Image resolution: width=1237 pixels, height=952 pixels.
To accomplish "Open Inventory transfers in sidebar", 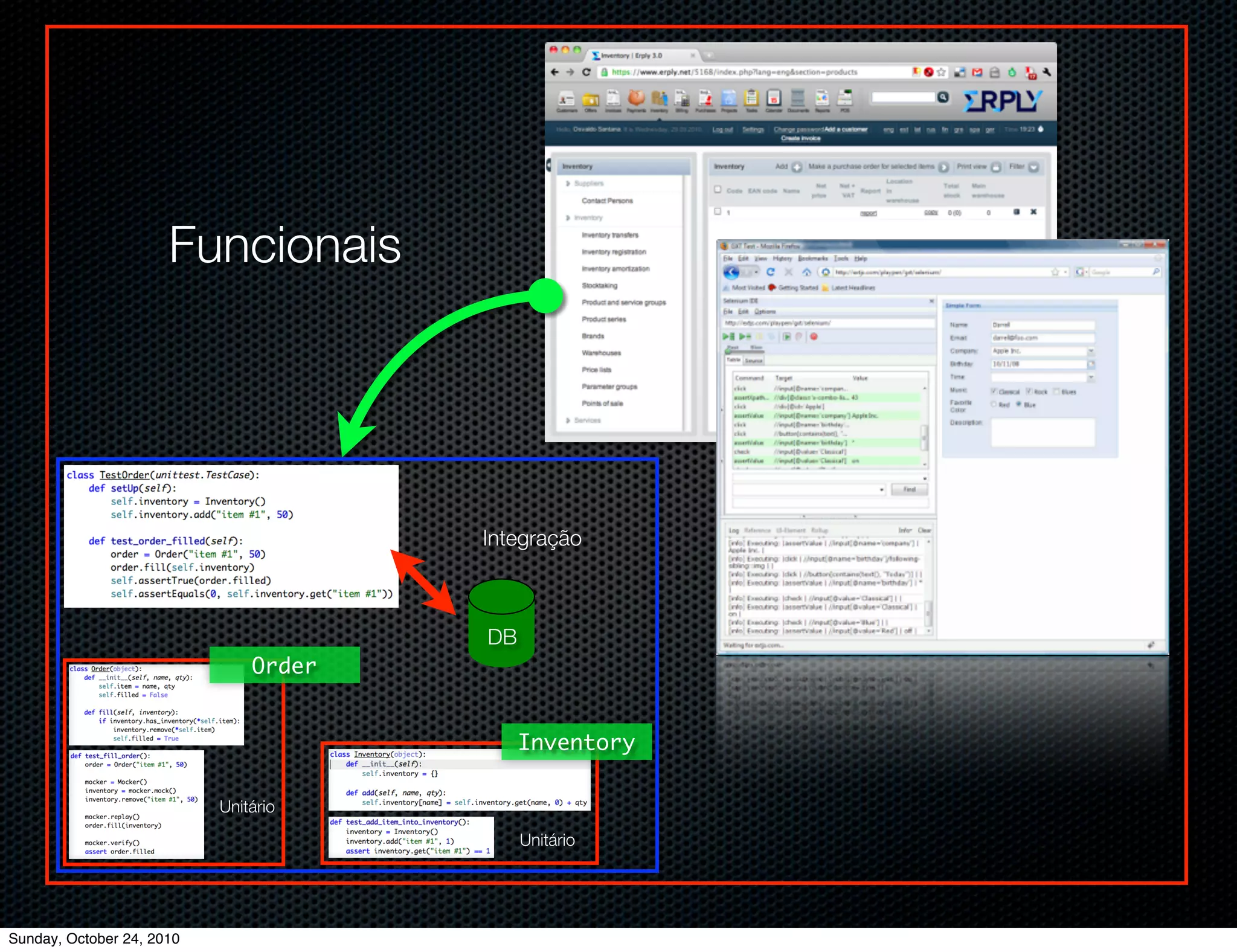I will (x=610, y=235).
